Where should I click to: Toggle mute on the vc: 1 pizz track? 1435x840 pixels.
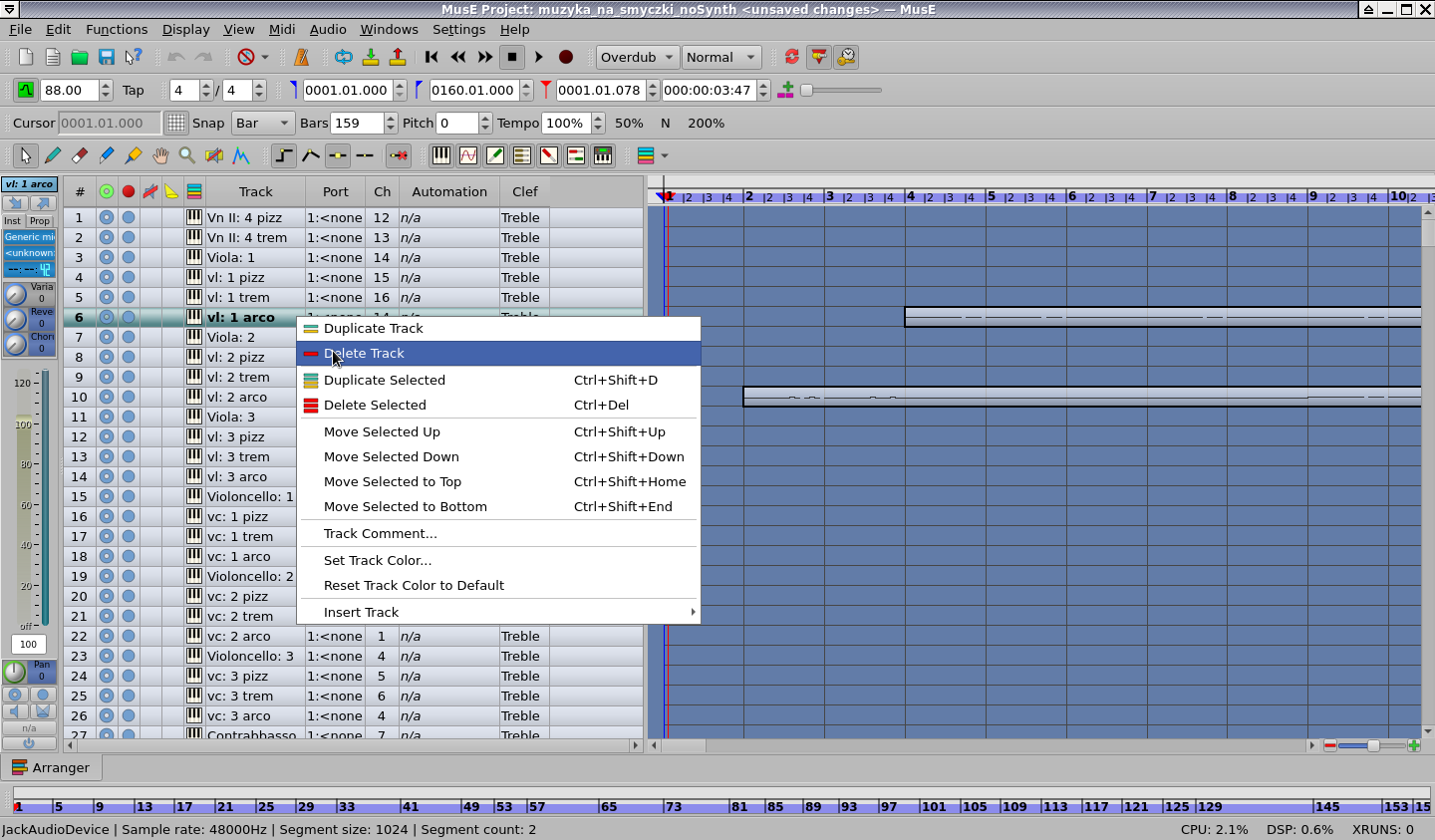click(x=107, y=516)
